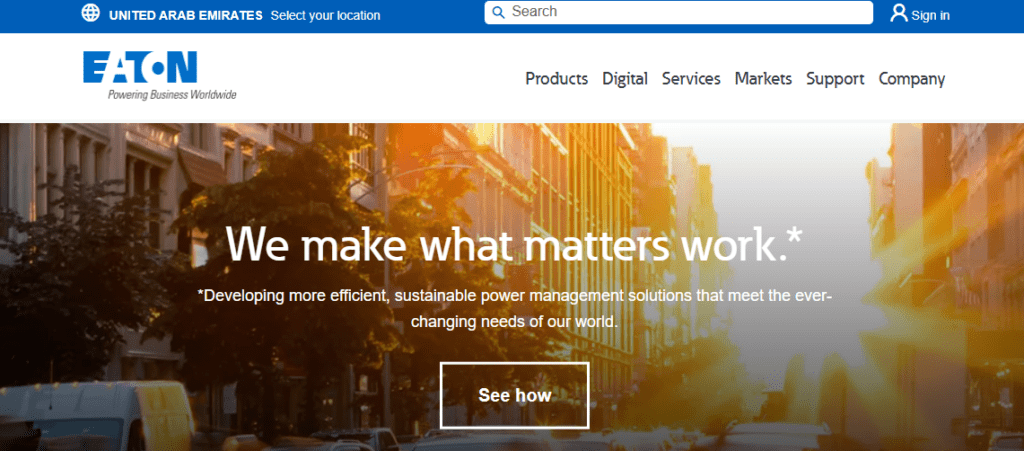Click the search magnifier icon

click(x=498, y=12)
